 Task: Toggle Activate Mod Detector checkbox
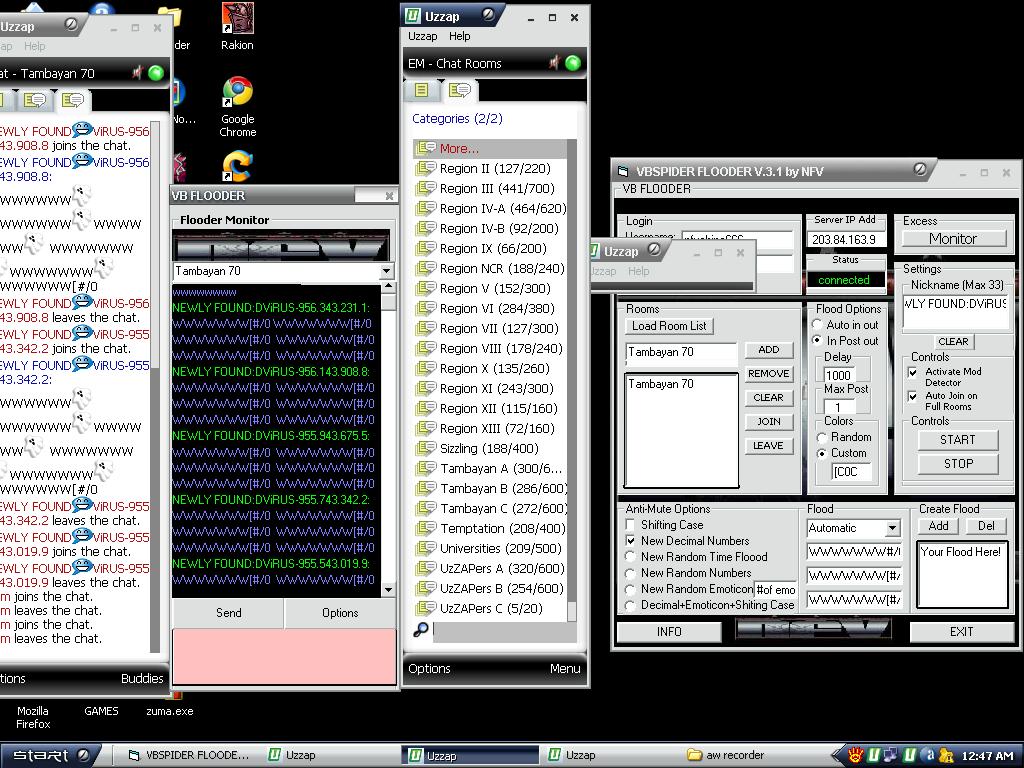(913, 372)
